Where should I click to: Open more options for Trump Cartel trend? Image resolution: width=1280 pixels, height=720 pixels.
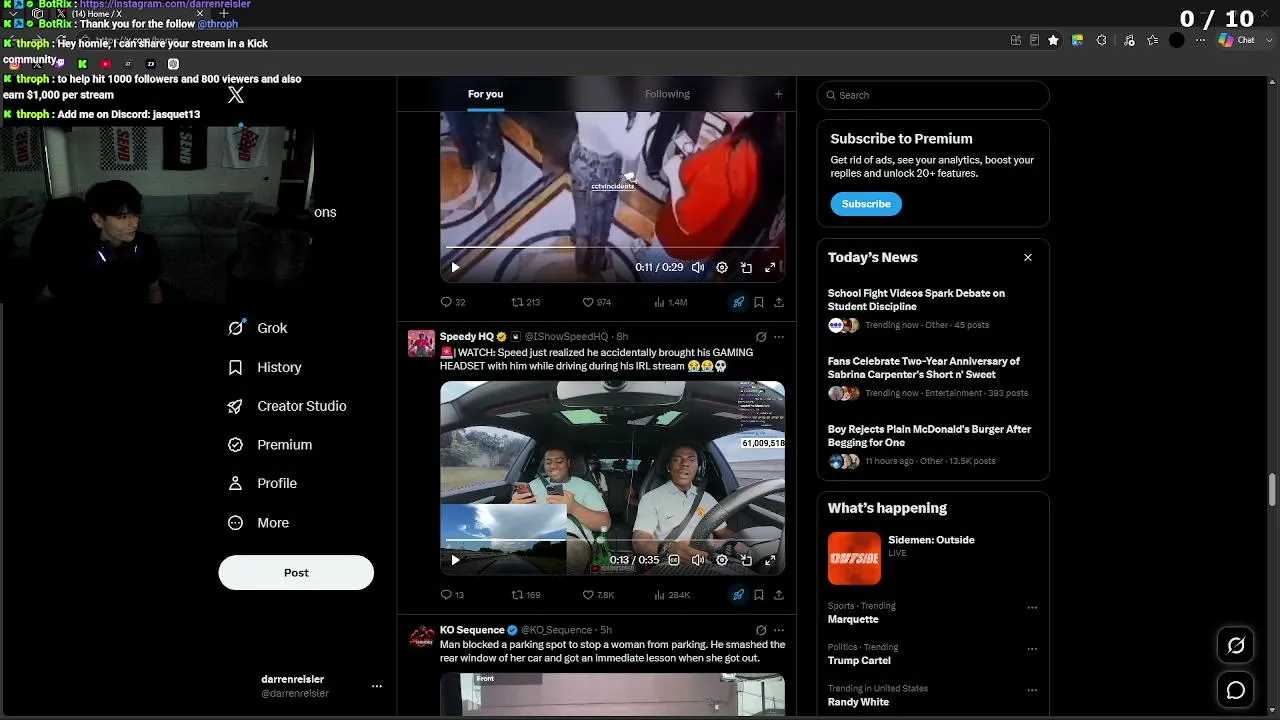tap(1032, 648)
